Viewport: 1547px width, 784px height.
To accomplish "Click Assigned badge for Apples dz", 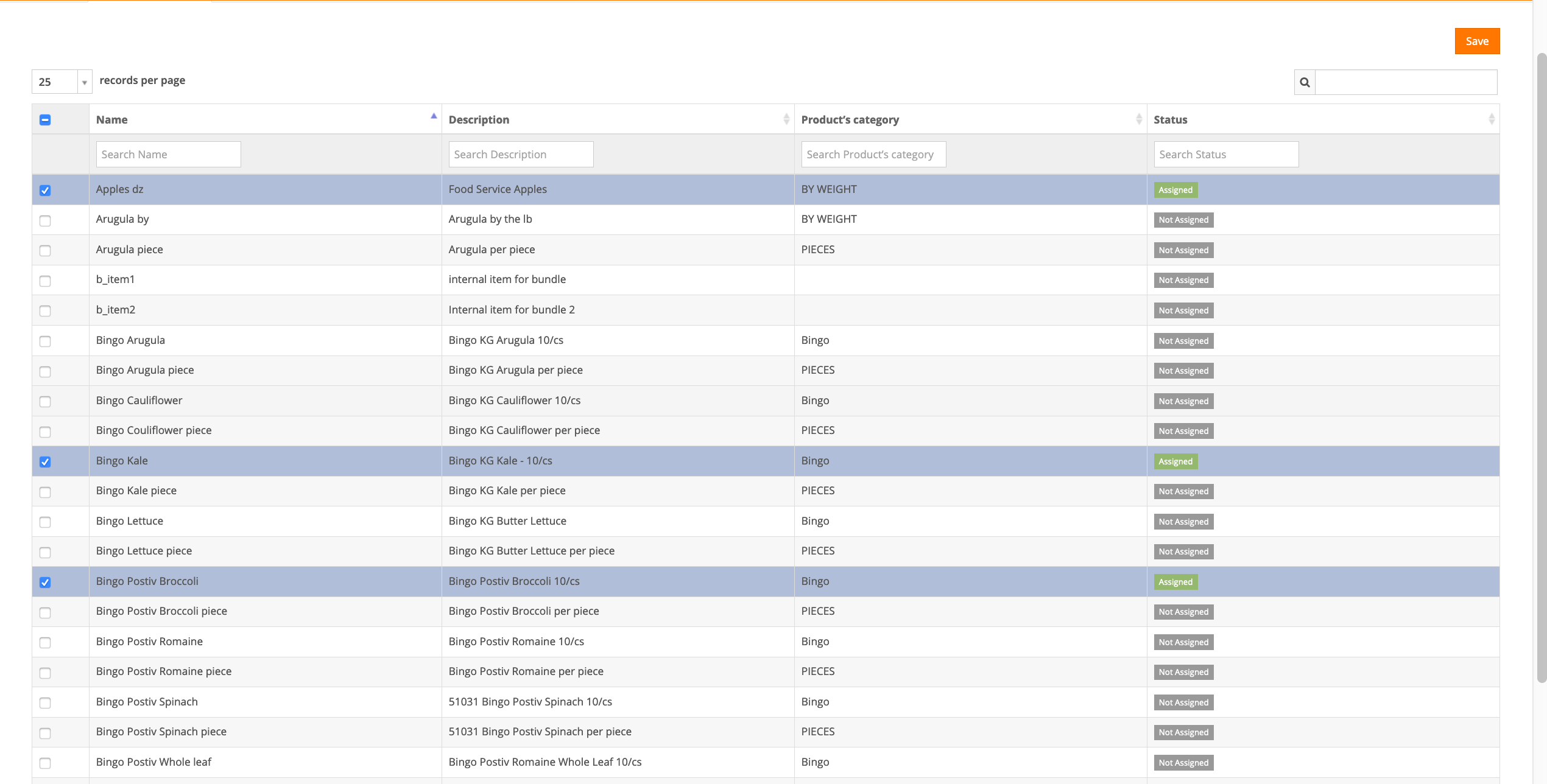I will (x=1175, y=190).
